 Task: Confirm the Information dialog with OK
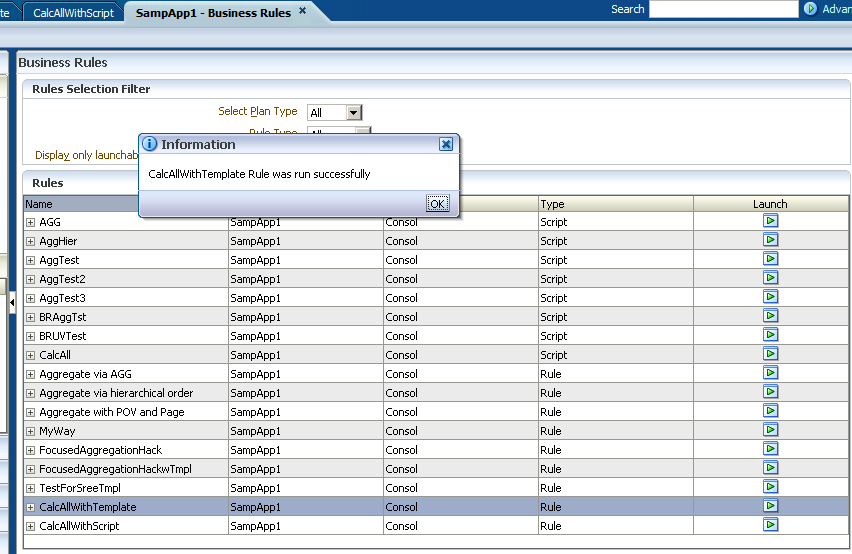pyautogui.click(x=437, y=204)
